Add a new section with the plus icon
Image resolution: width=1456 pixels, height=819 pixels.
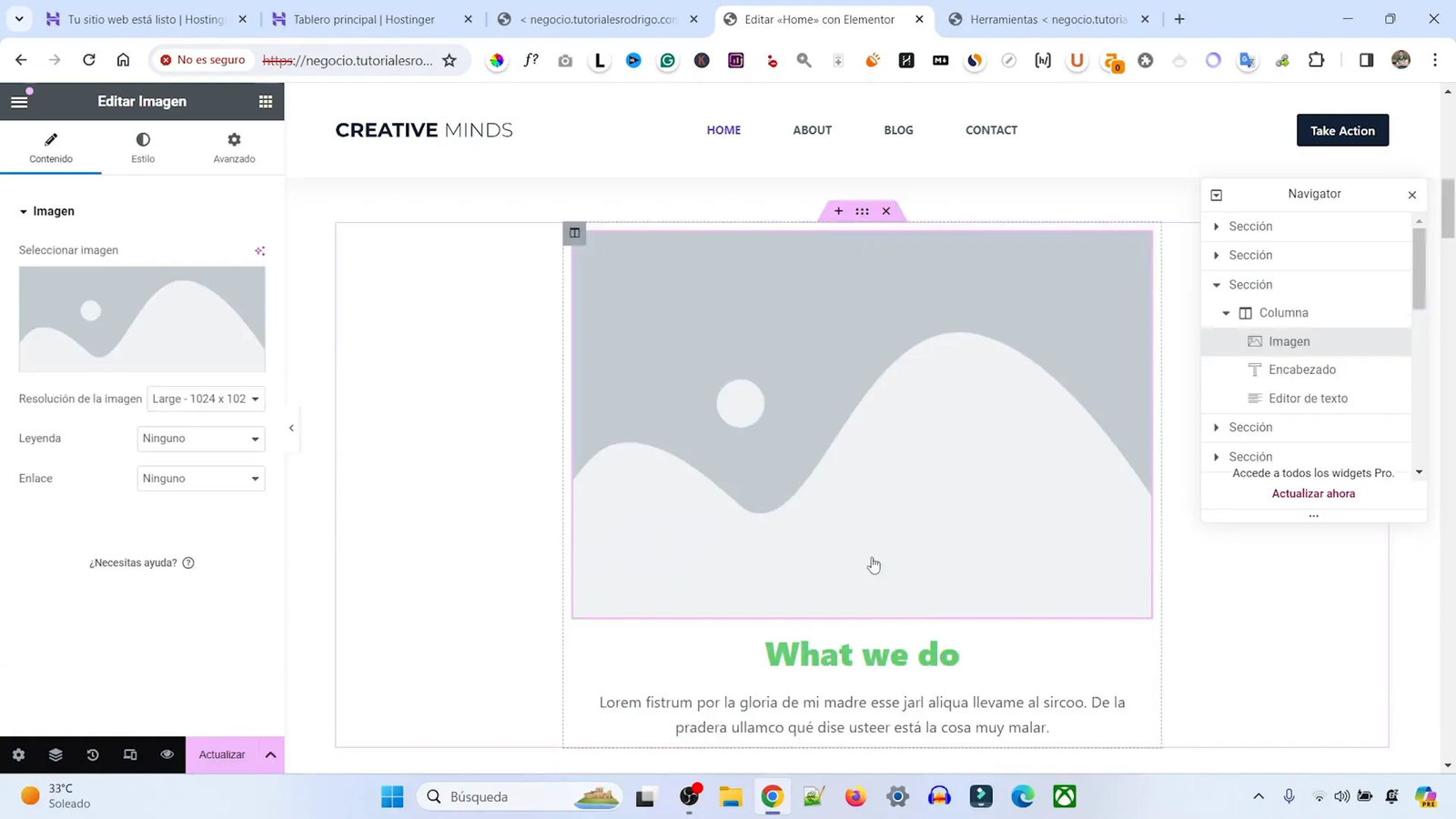click(837, 210)
